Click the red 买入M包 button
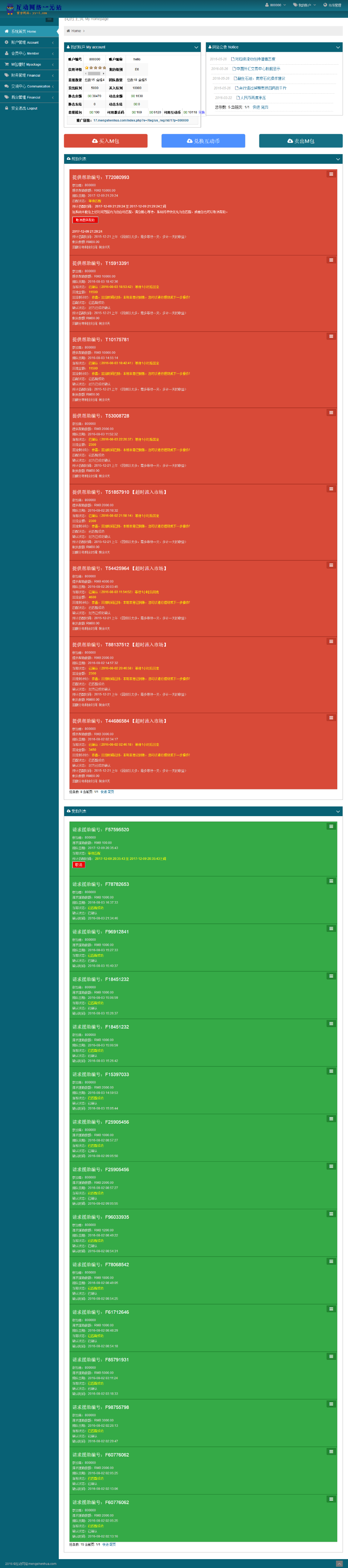Image resolution: width=348 pixels, height=1568 pixels. point(106,140)
